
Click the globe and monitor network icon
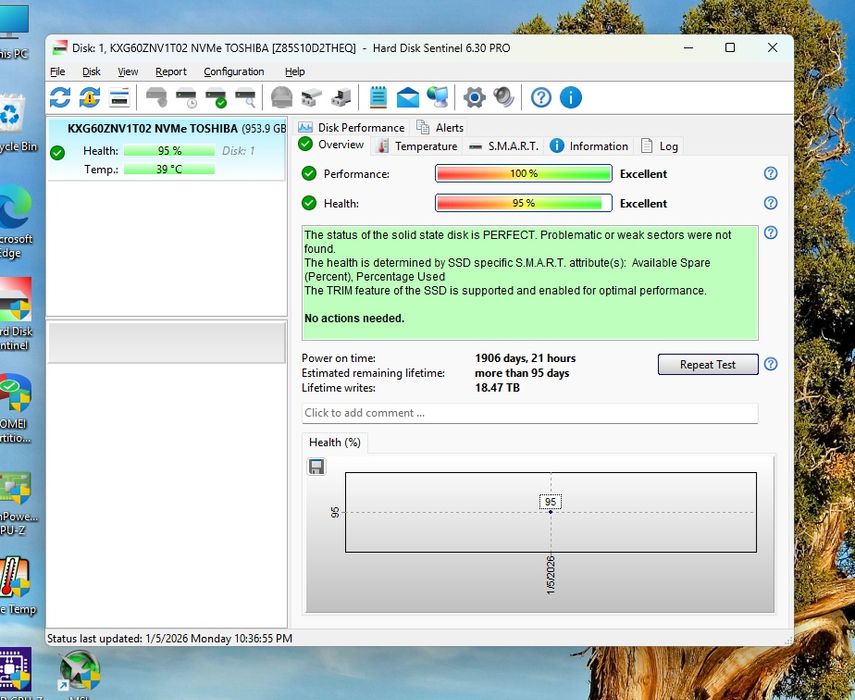coord(437,98)
